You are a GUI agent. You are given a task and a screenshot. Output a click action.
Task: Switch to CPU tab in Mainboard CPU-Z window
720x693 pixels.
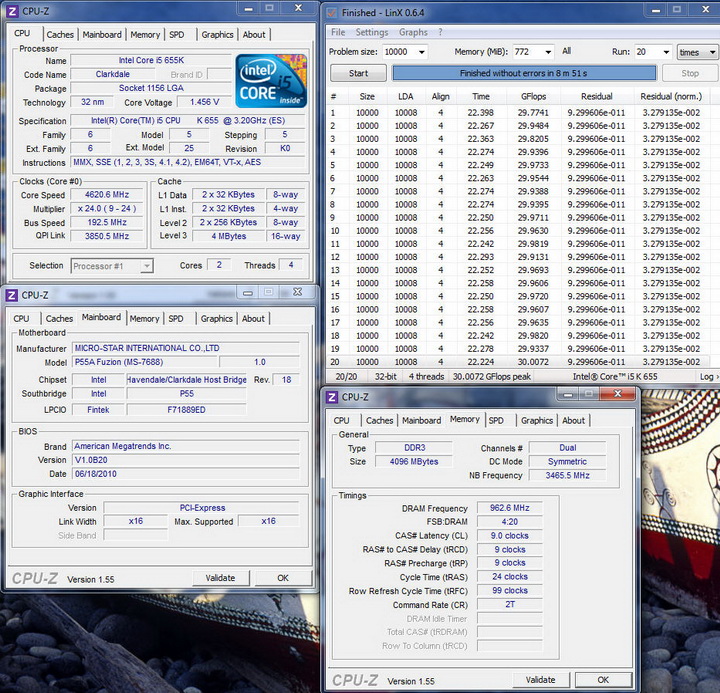(x=21, y=318)
